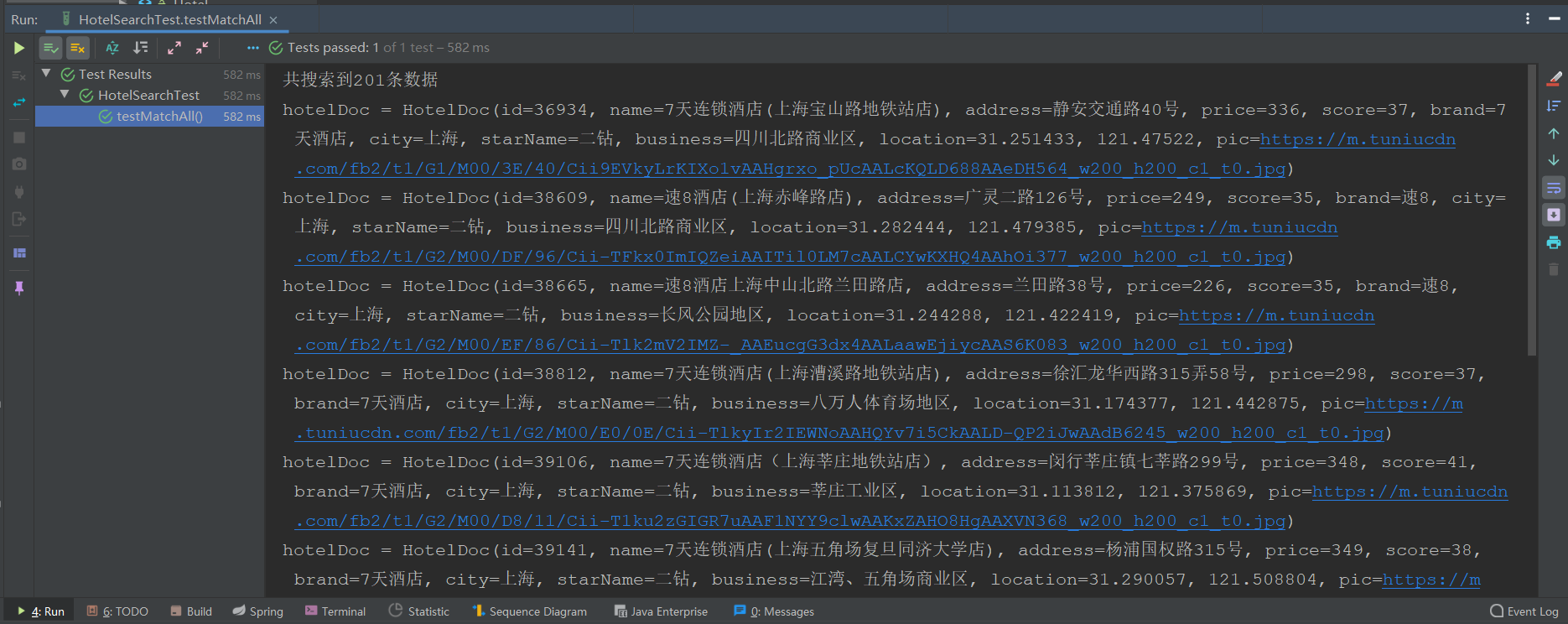
Task: Click the text 共搜索到201条数据 in console
Action: [361, 80]
